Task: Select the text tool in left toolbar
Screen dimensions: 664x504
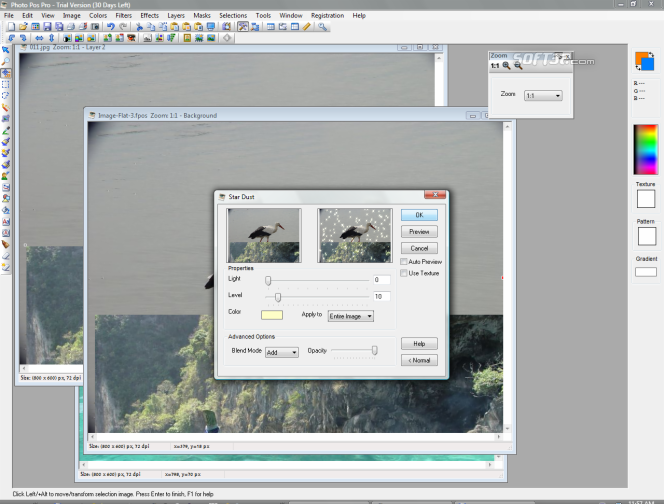Action: pos(6,222)
